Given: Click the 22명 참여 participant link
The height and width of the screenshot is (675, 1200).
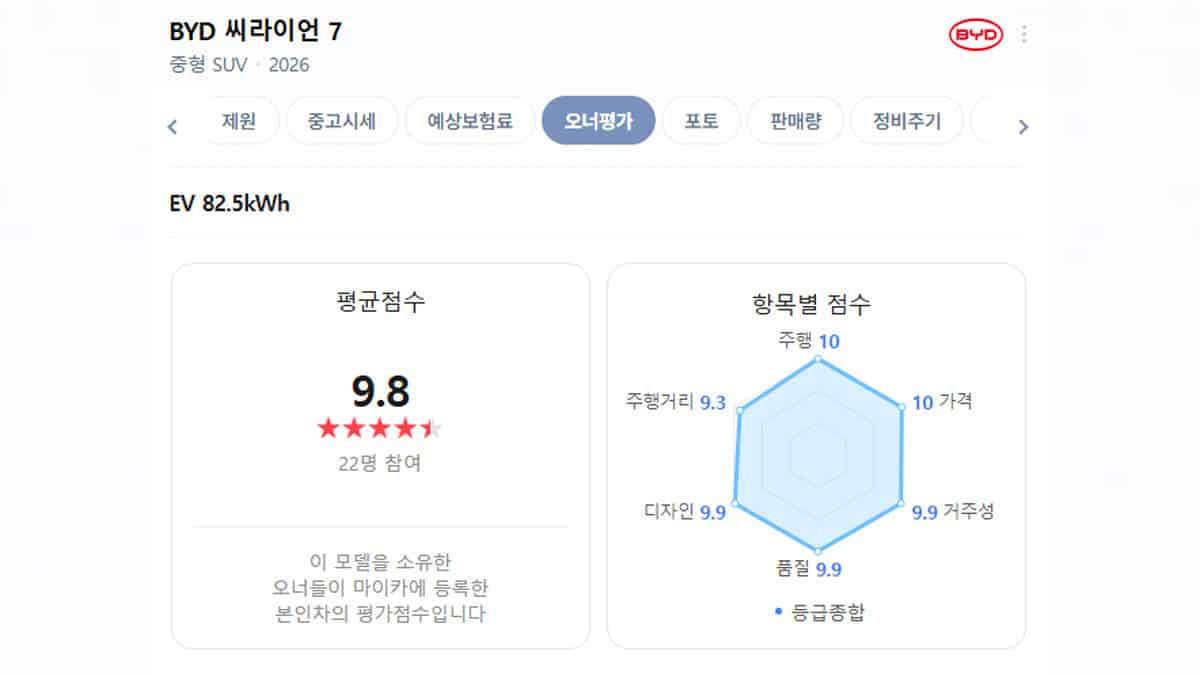Looking at the screenshot, I should (x=380, y=463).
